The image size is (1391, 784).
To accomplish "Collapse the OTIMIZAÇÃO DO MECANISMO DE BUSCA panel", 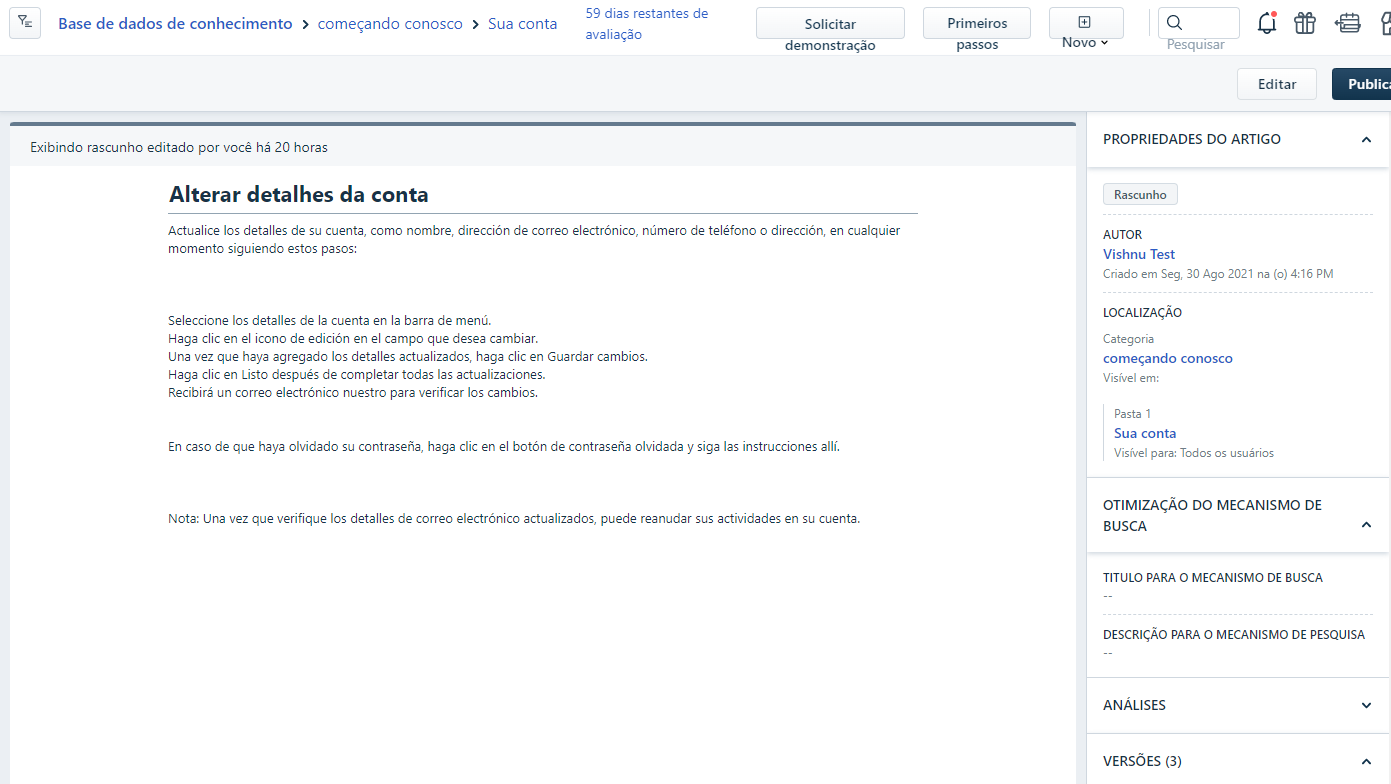I will coord(1366,524).
